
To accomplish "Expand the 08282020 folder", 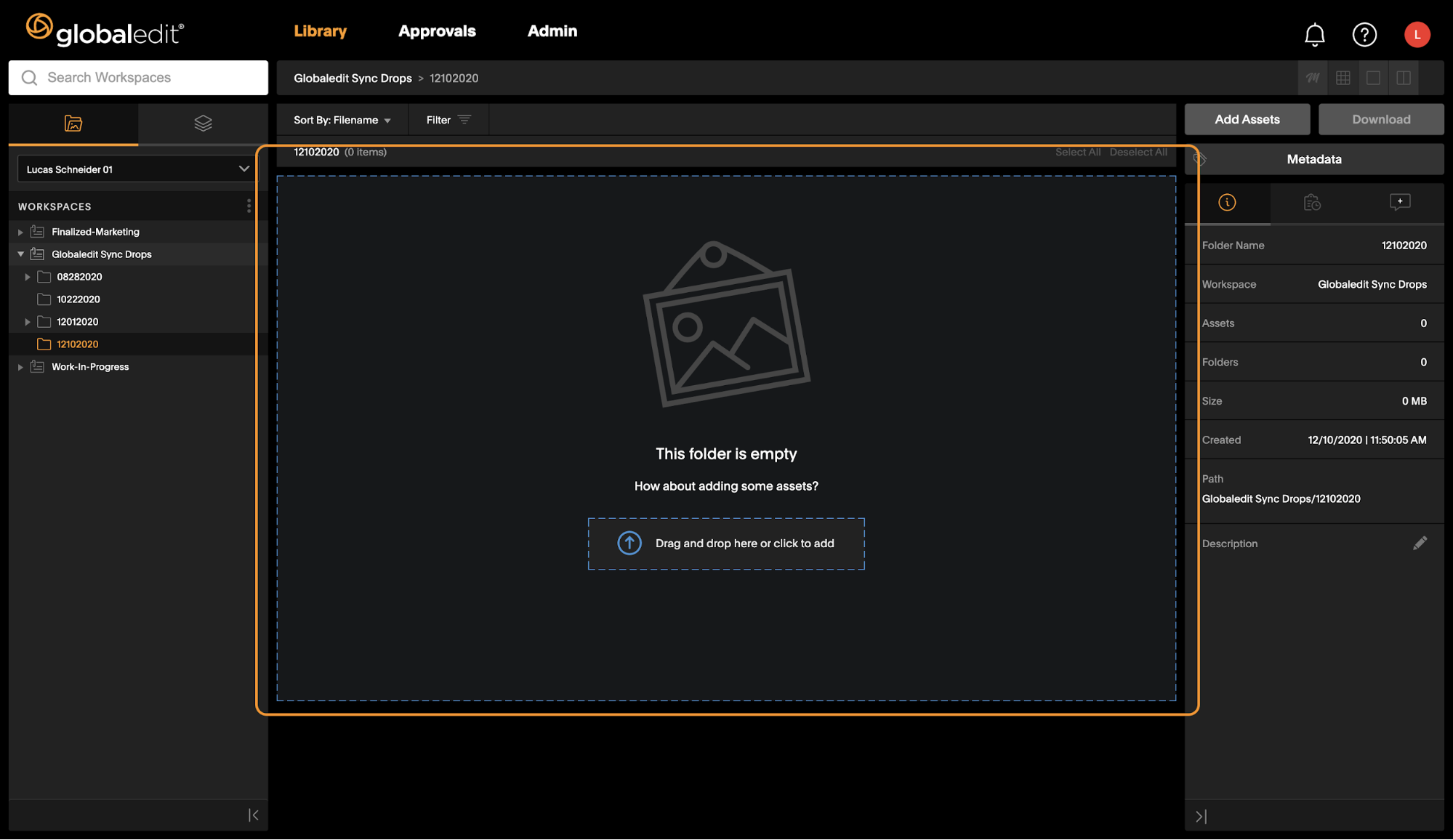I will coord(28,277).
